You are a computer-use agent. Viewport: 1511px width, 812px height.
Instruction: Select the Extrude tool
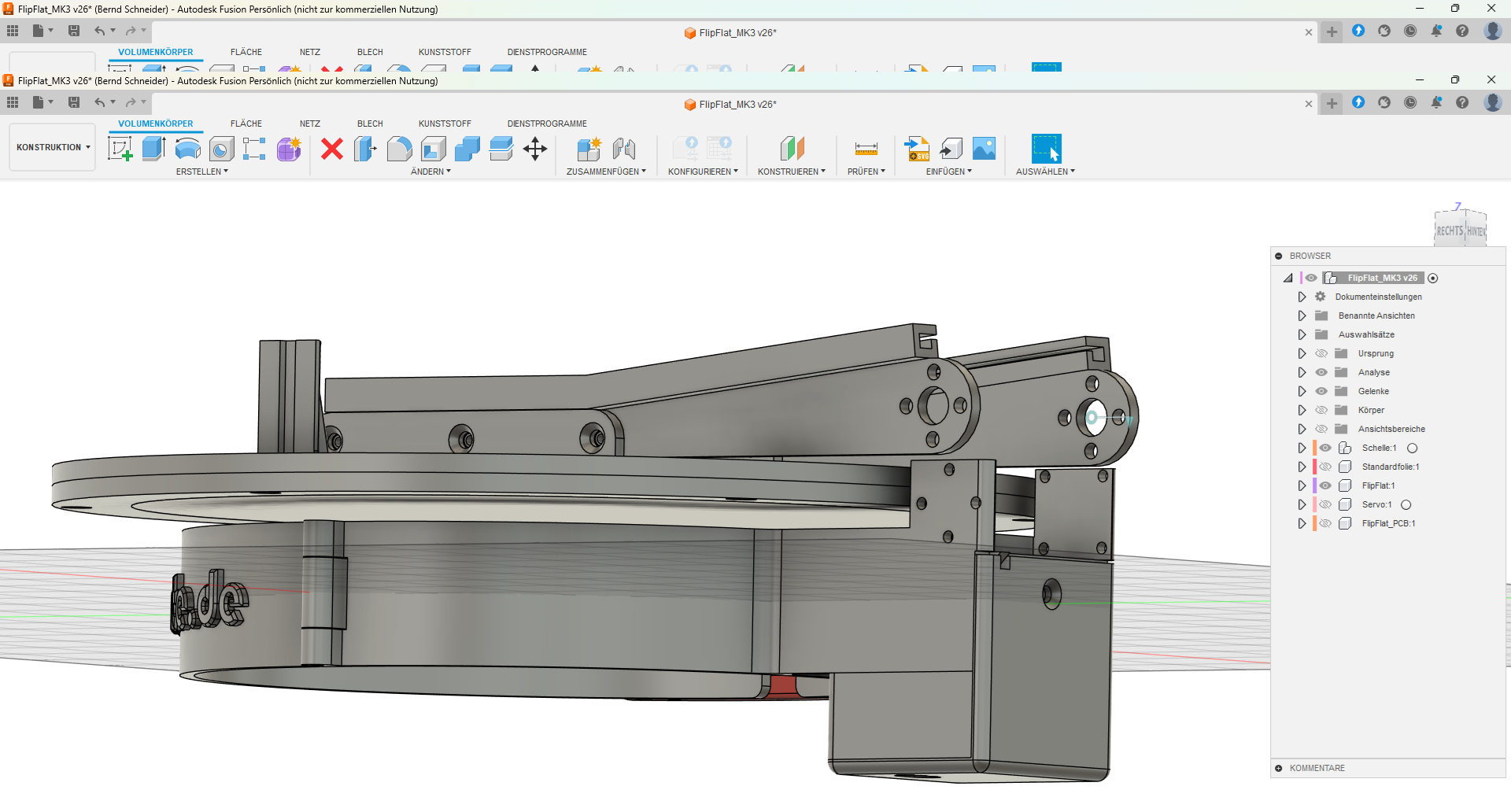click(153, 148)
